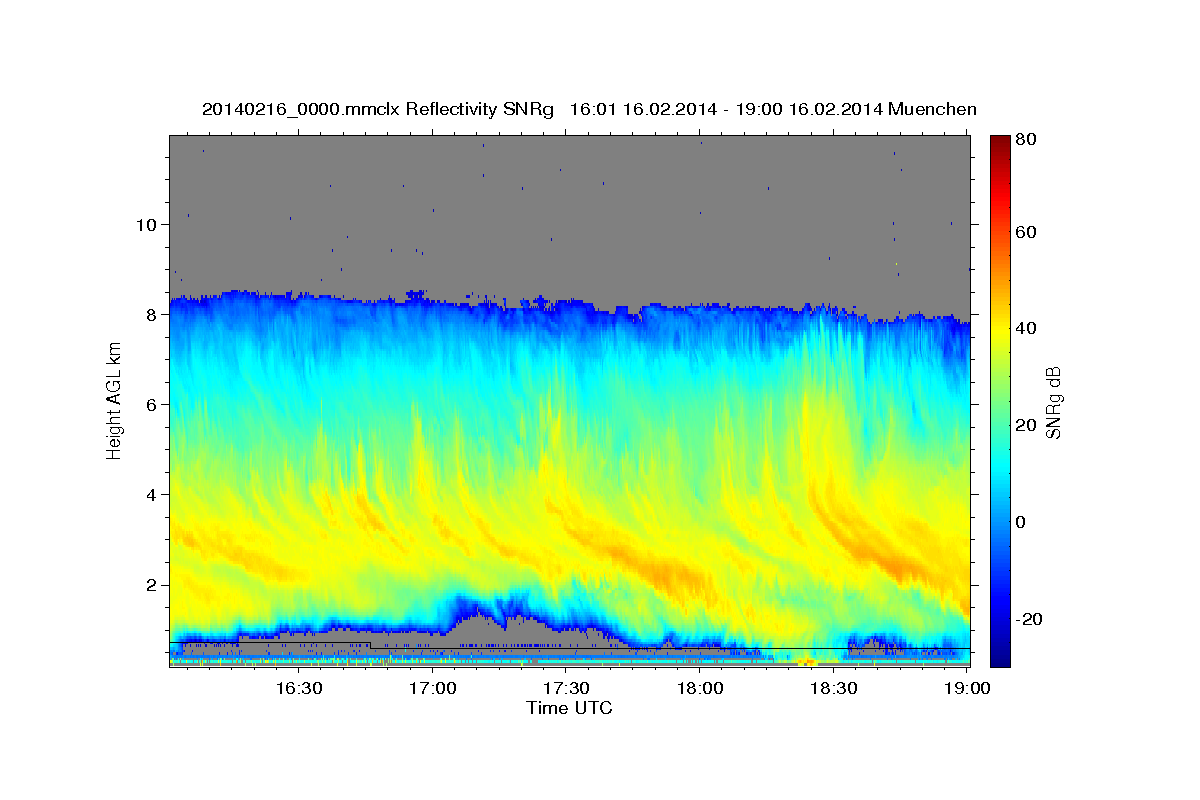
Task: Click the height tick label 10
Action: pos(147,224)
